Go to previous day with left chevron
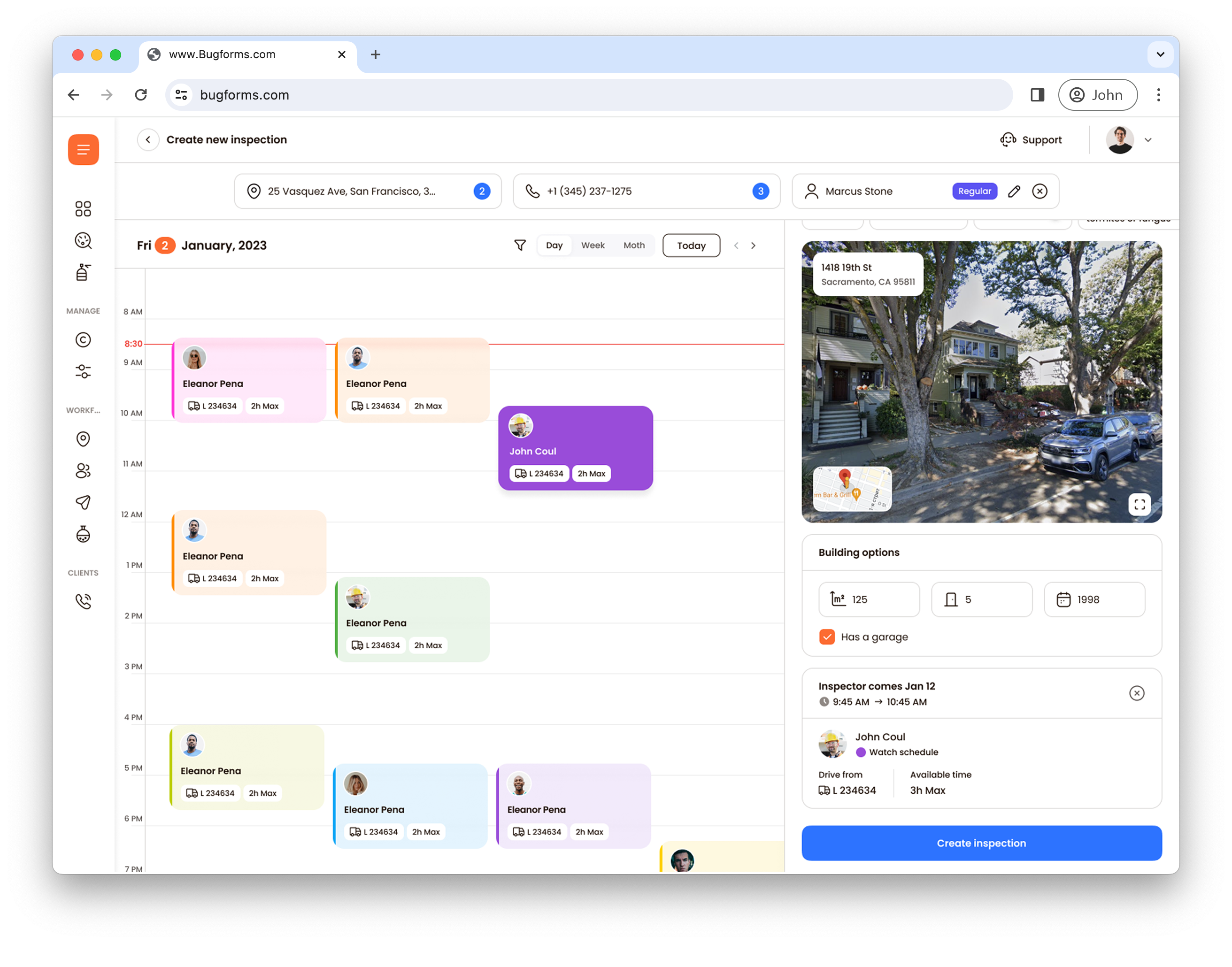The height and width of the screenshot is (967, 1232). click(736, 245)
